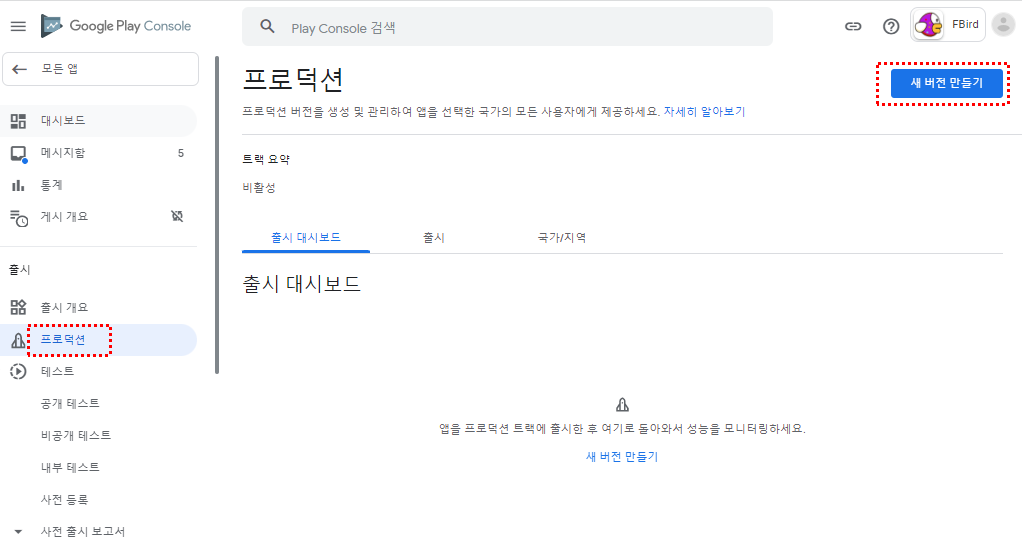
Task: Click the 출시 개요 widgets icon
Action: [x=18, y=307]
